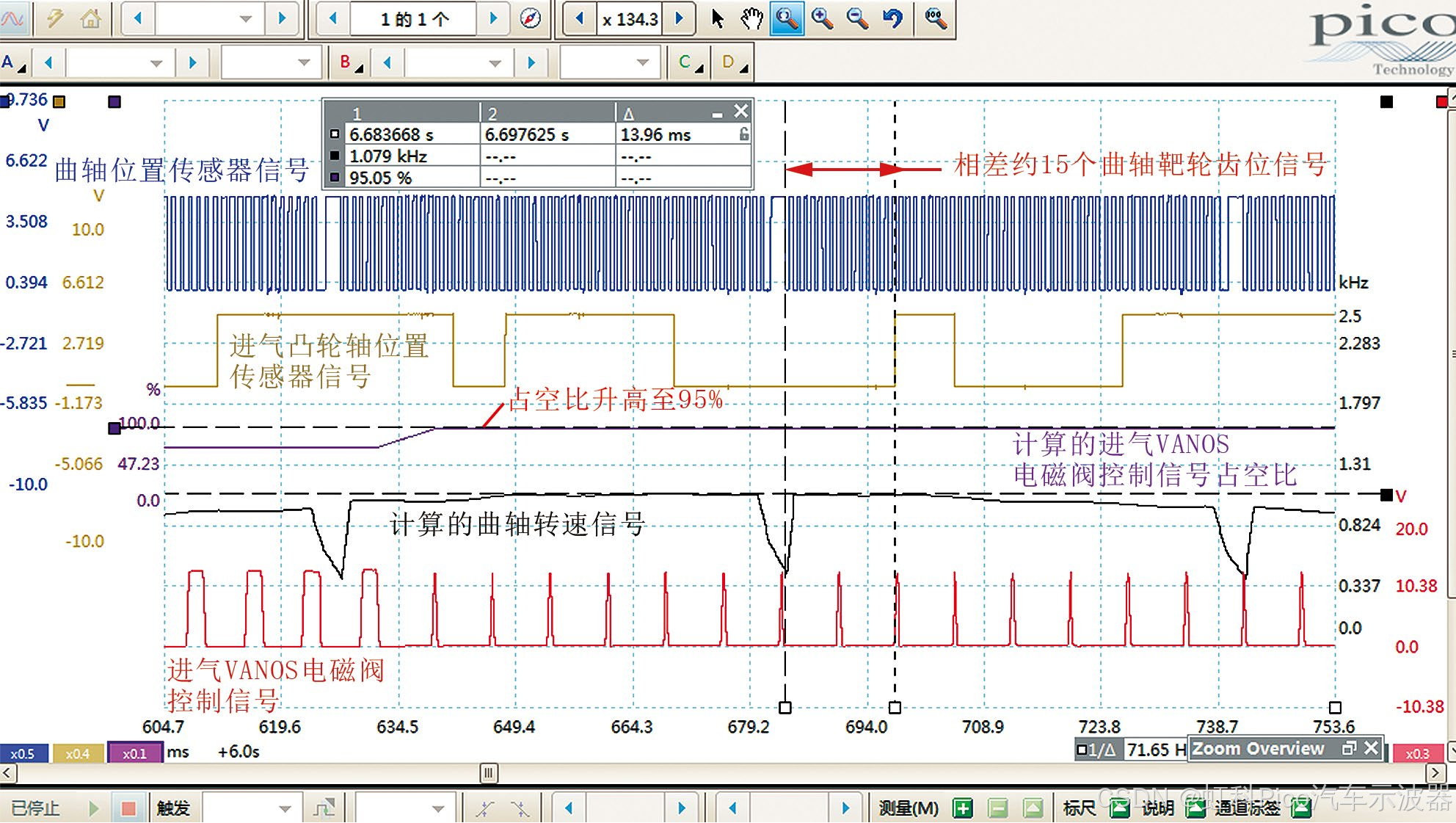The width and height of the screenshot is (1456, 823).
Task: Activate the zoom window tool
Action: pyautogui.click(x=786, y=18)
